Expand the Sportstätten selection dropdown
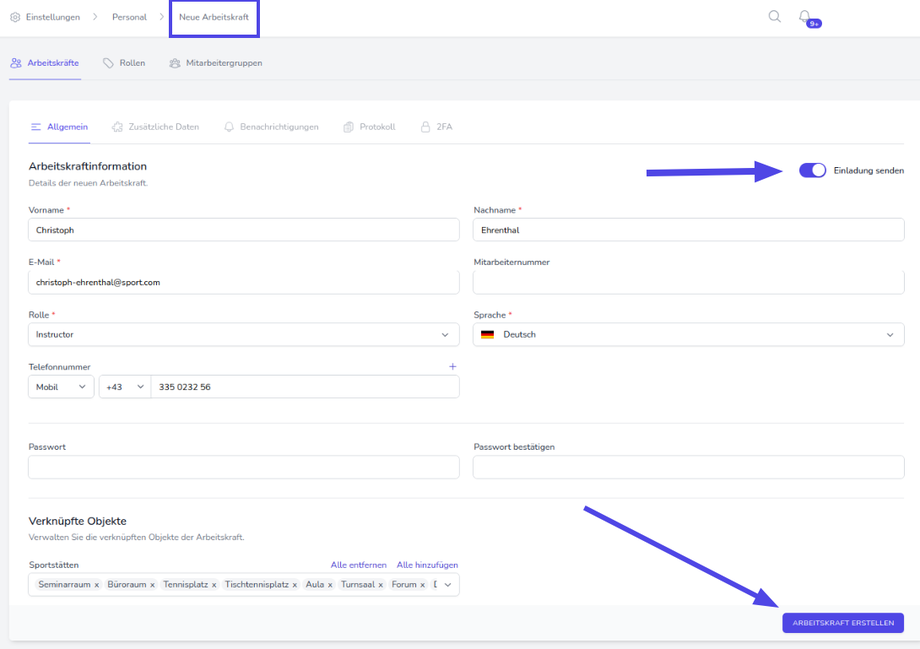Screen dimensions: 920x649 click(448, 584)
